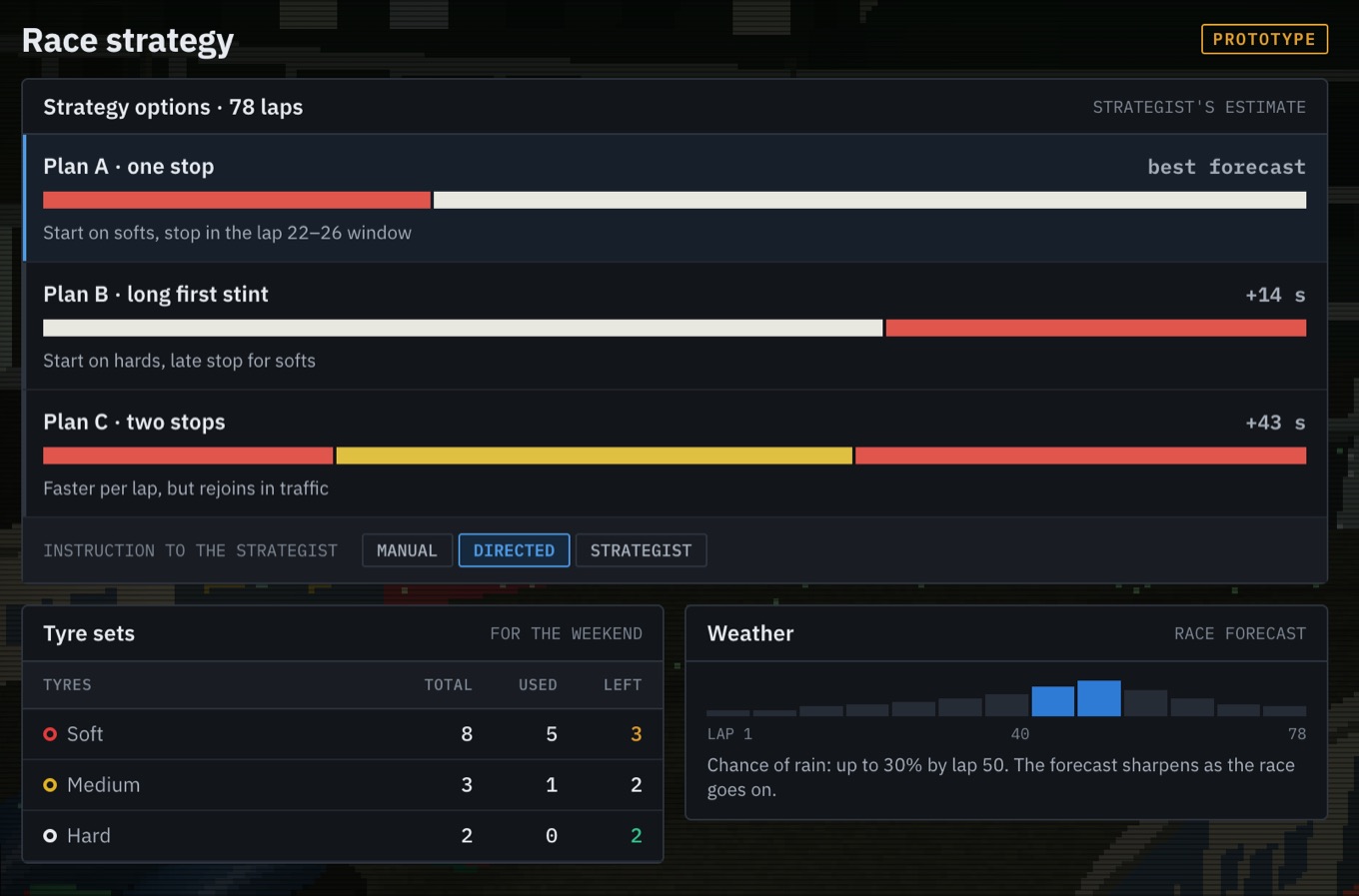The height and width of the screenshot is (896, 1359).
Task: Click the "Weather" panel title
Action: point(750,633)
